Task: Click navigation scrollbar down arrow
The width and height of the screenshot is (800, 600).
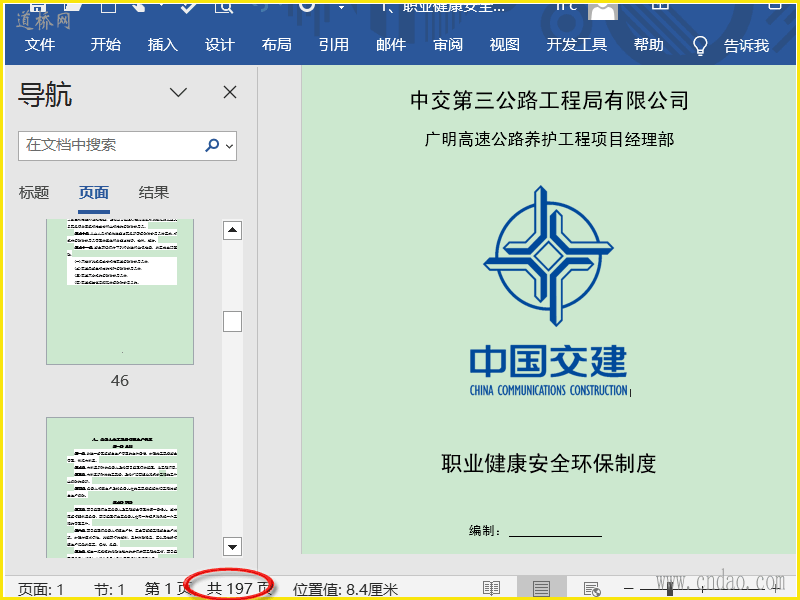Action: [232, 547]
